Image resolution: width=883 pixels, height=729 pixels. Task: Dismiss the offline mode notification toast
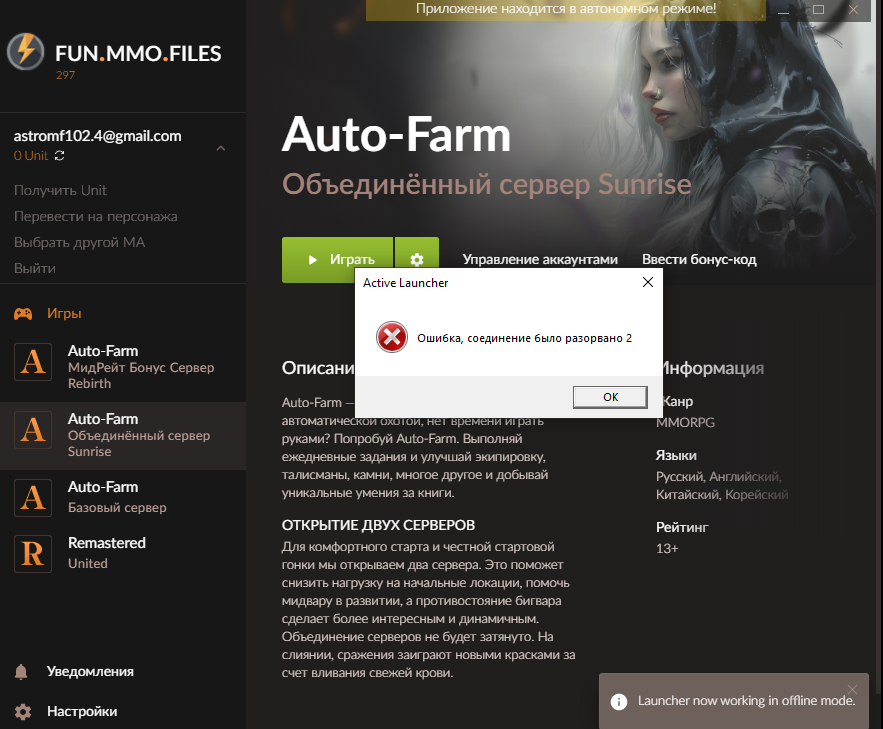[x=852, y=689]
